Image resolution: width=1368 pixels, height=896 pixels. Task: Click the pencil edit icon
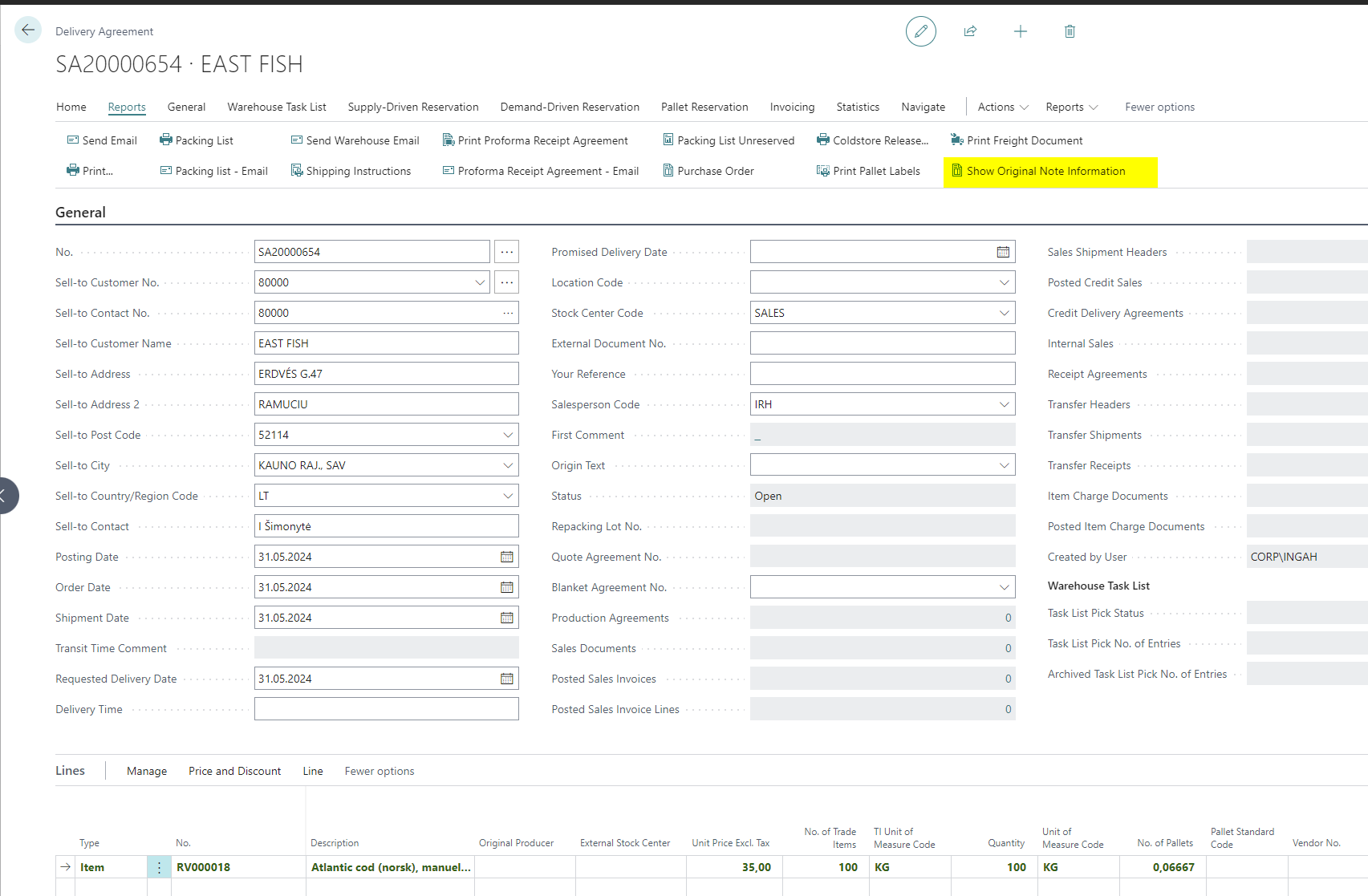920,31
